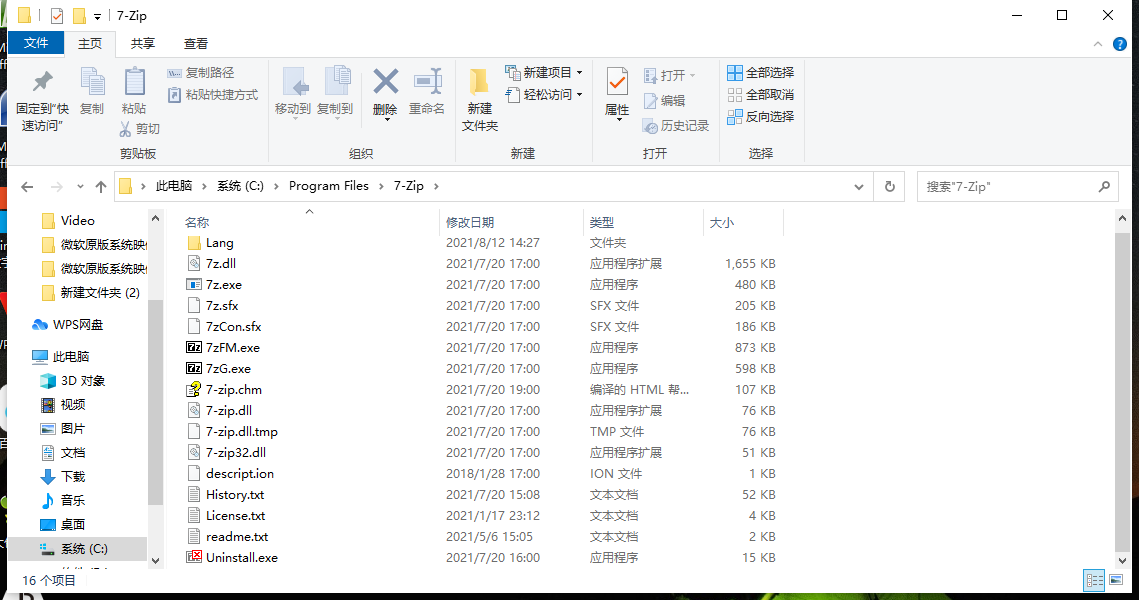Sort by the Name column header
1139x600 pixels.
pyautogui.click(x=197, y=222)
